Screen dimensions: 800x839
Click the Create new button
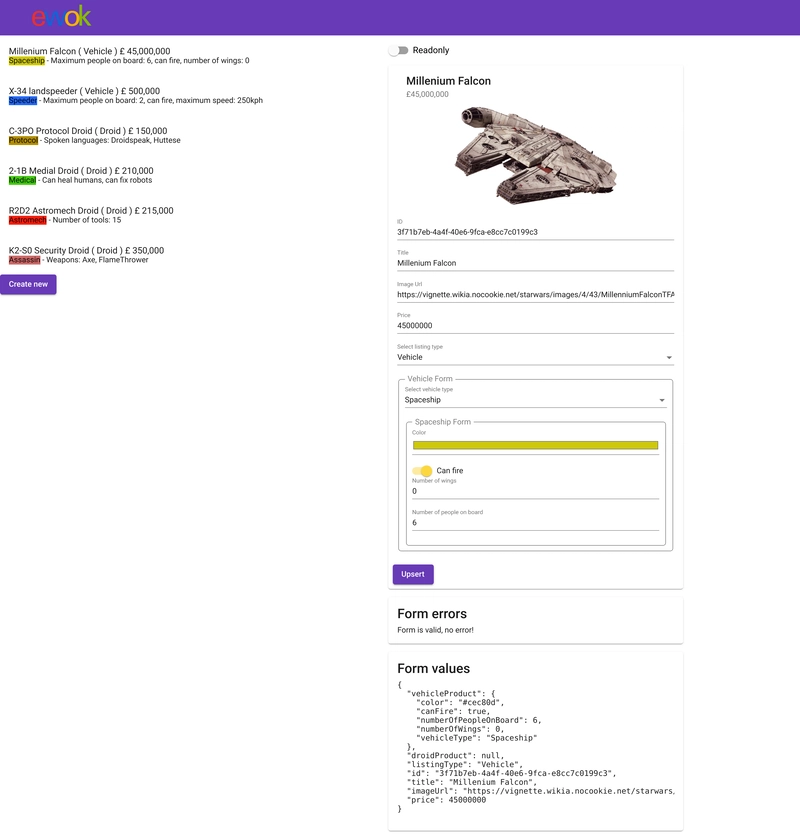tap(28, 284)
